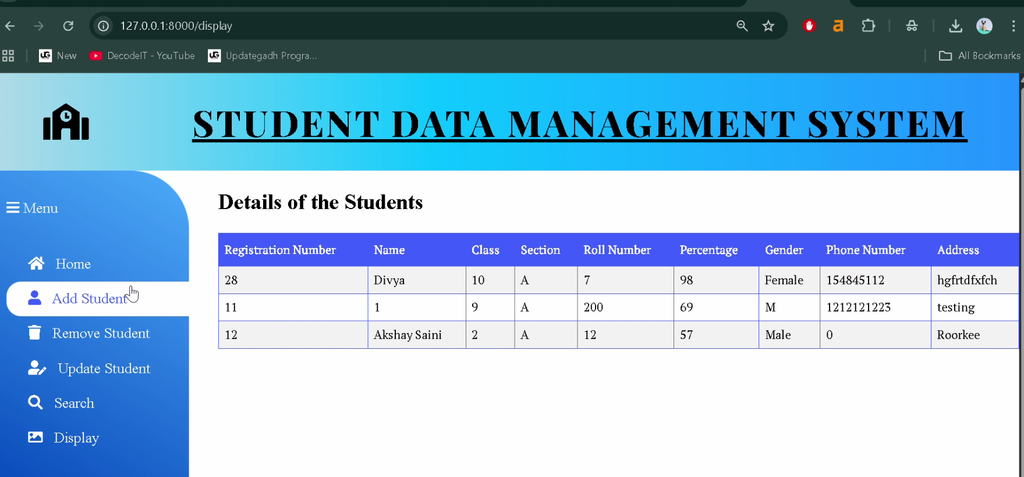This screenshot has height=477, width=1024.
Task: Click the Remove Student trash icon
Action: coord(35,333)
